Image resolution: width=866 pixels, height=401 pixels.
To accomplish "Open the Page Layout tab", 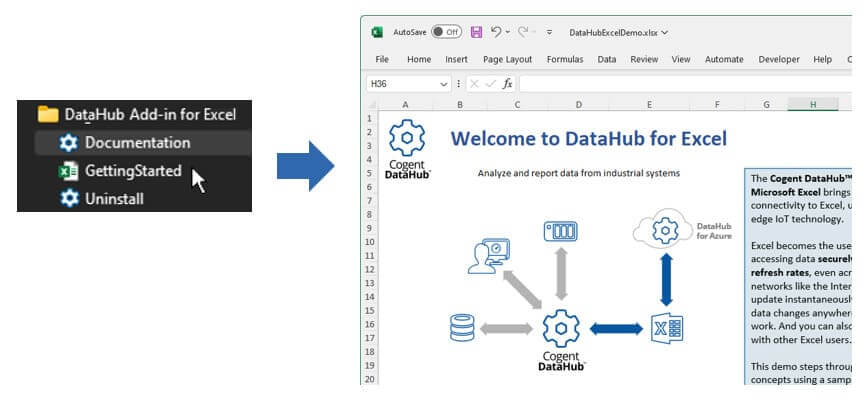I will point(507,59).
